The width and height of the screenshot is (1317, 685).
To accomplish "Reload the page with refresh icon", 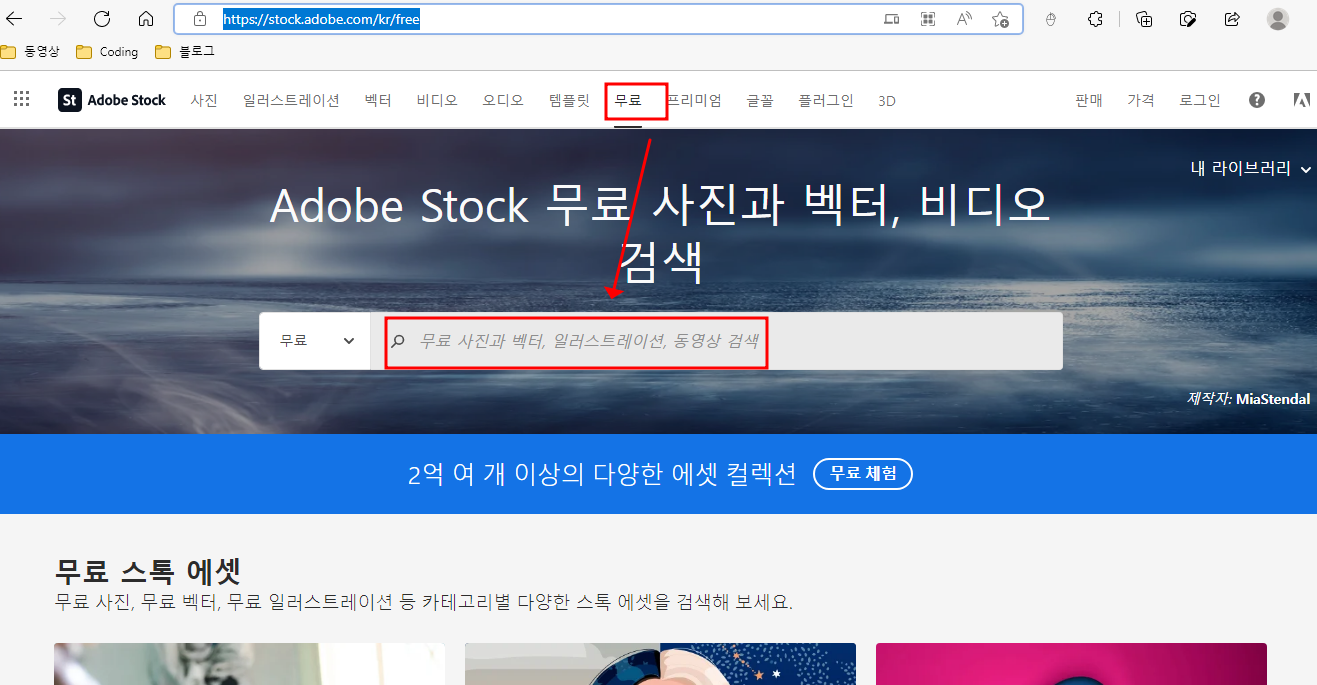I will [x=101, y=19].
